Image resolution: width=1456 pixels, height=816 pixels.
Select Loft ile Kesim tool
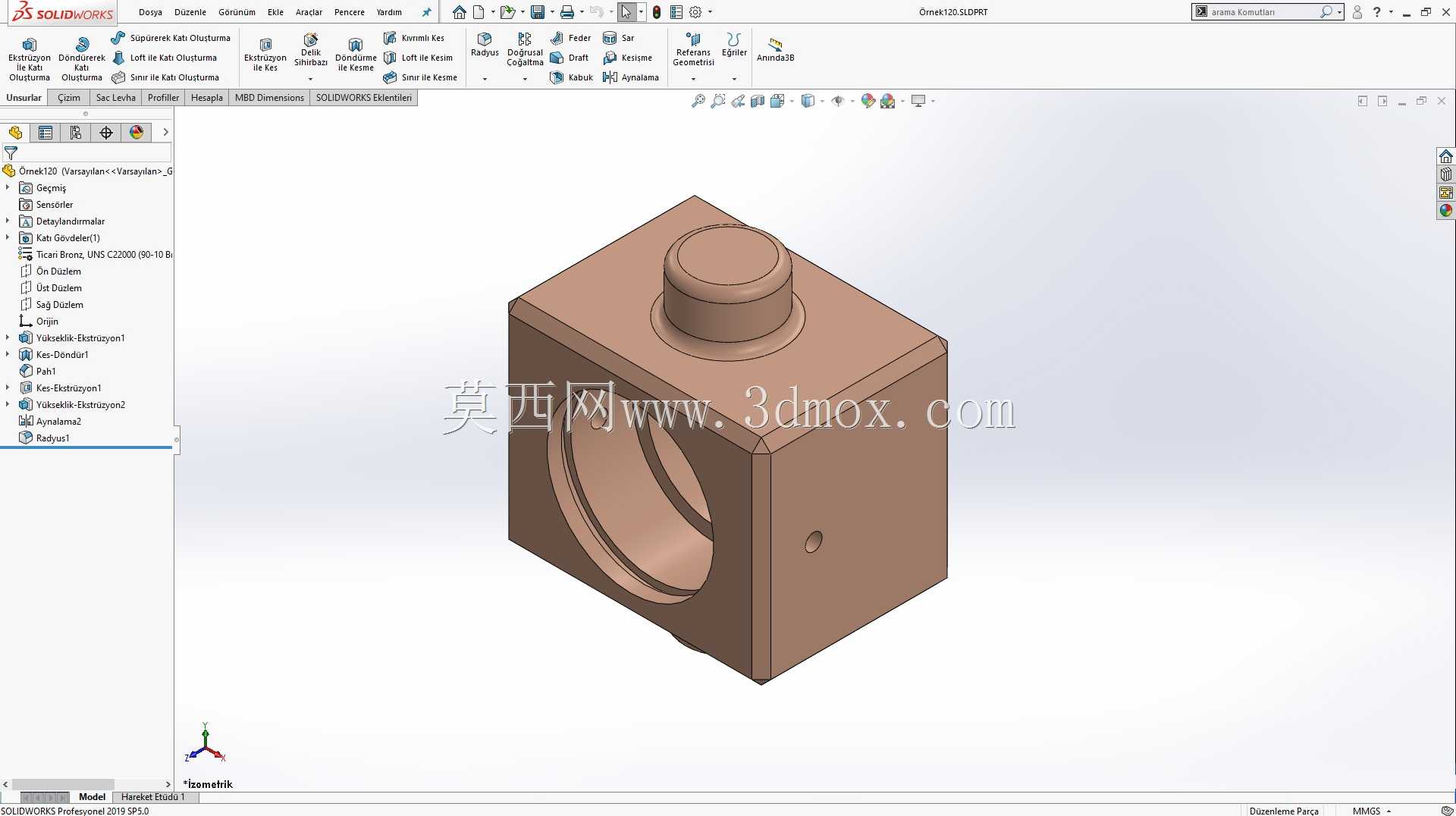[418, 58]
